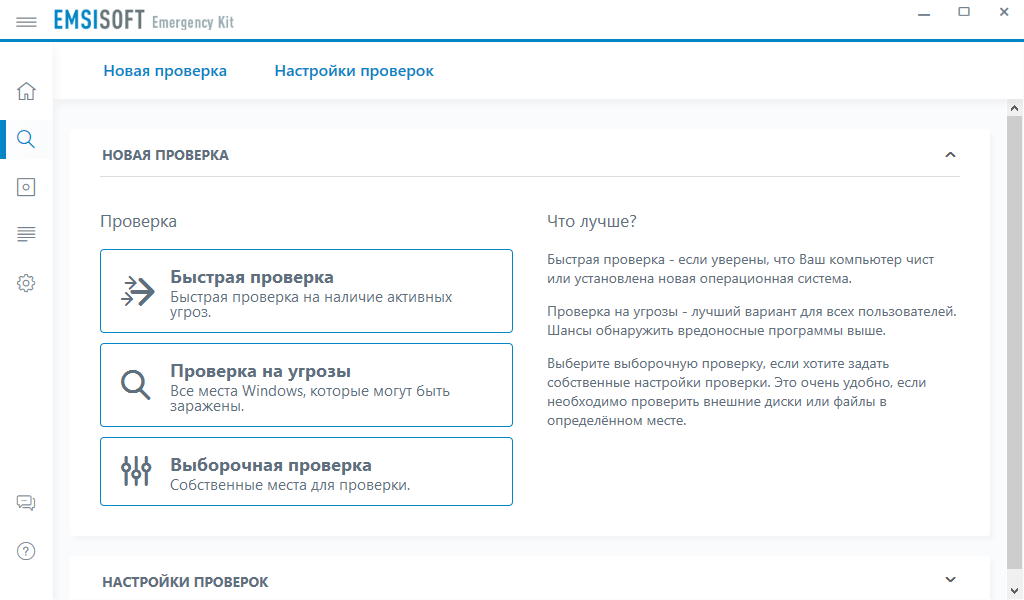Start Быстрая проверка quick scan
This screenshot has height=600, width=1024.
click(306, 291)
